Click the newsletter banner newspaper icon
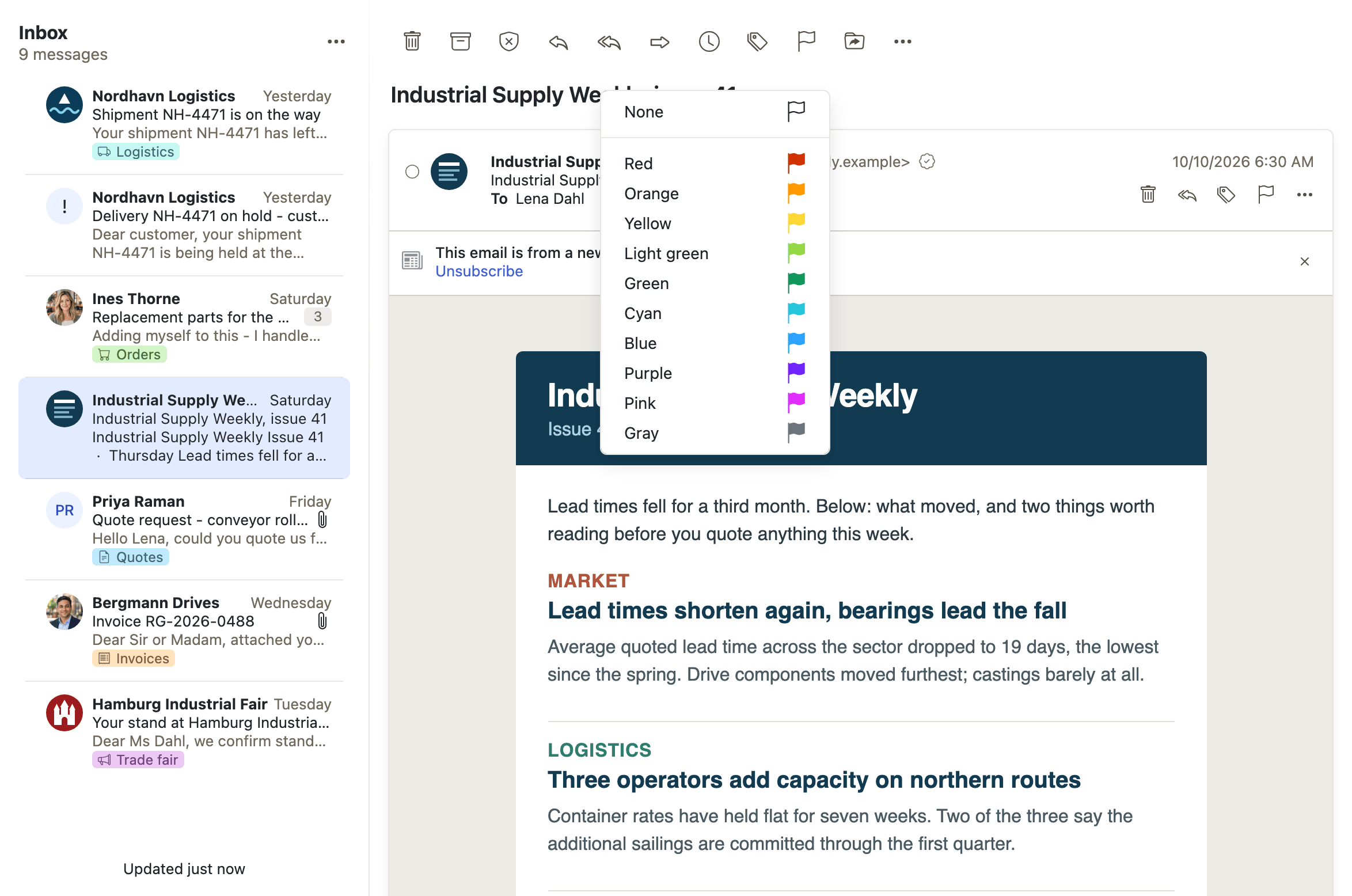Screen dimensions: 1352x896 [x=412, y=261]
